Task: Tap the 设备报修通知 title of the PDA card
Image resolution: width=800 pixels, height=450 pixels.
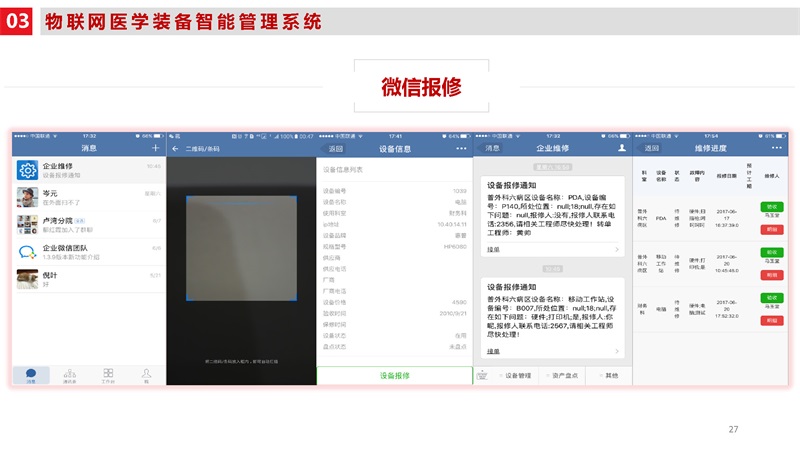Action: point(511,185)
